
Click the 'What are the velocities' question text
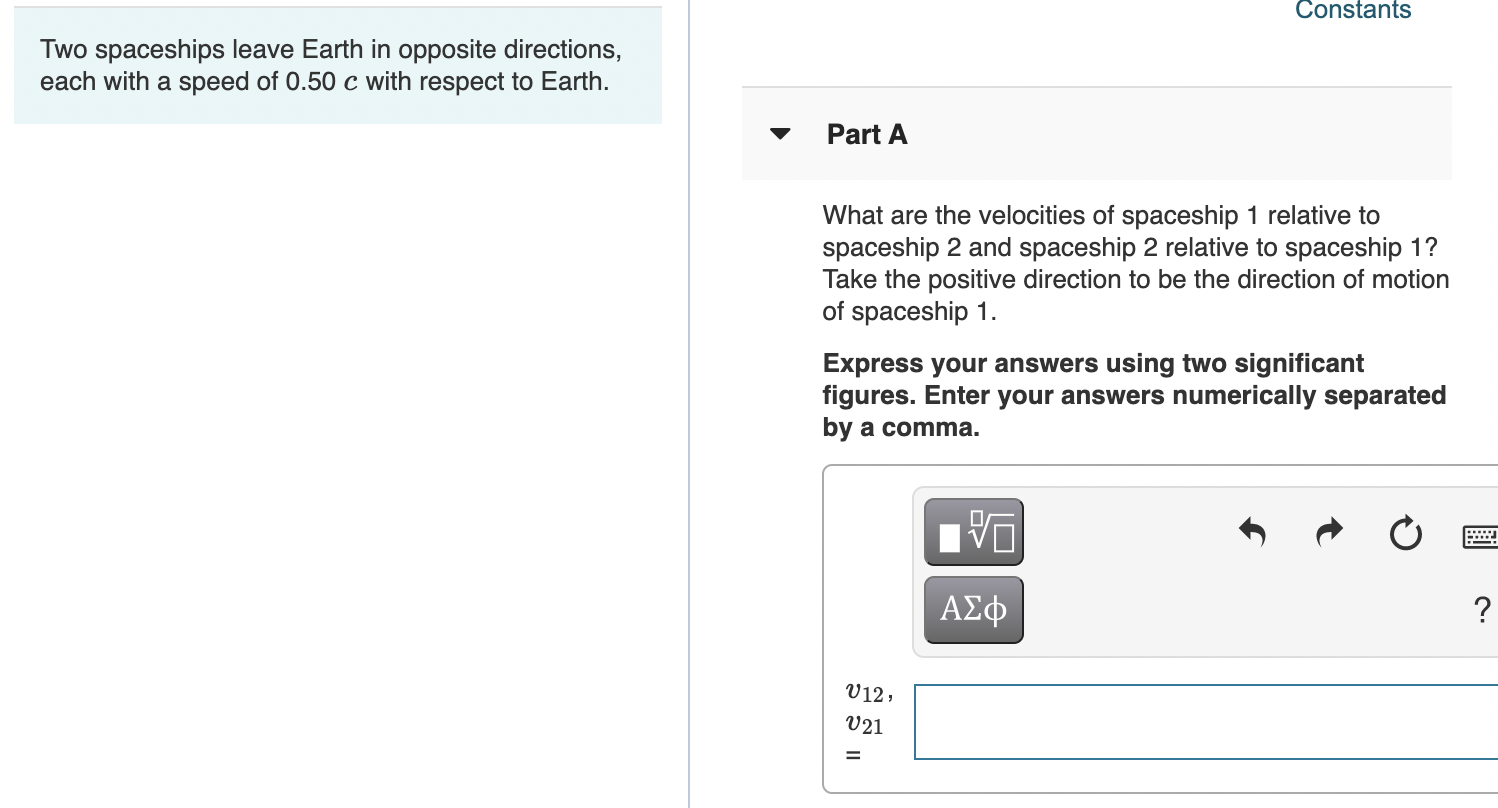point(1100,215)
